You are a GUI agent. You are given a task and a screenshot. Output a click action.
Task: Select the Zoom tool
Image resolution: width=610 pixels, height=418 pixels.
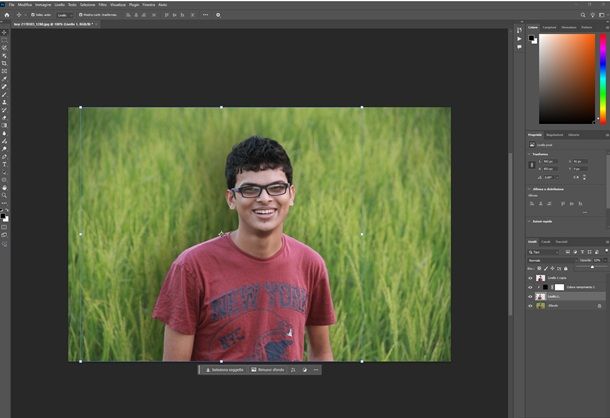4,195
